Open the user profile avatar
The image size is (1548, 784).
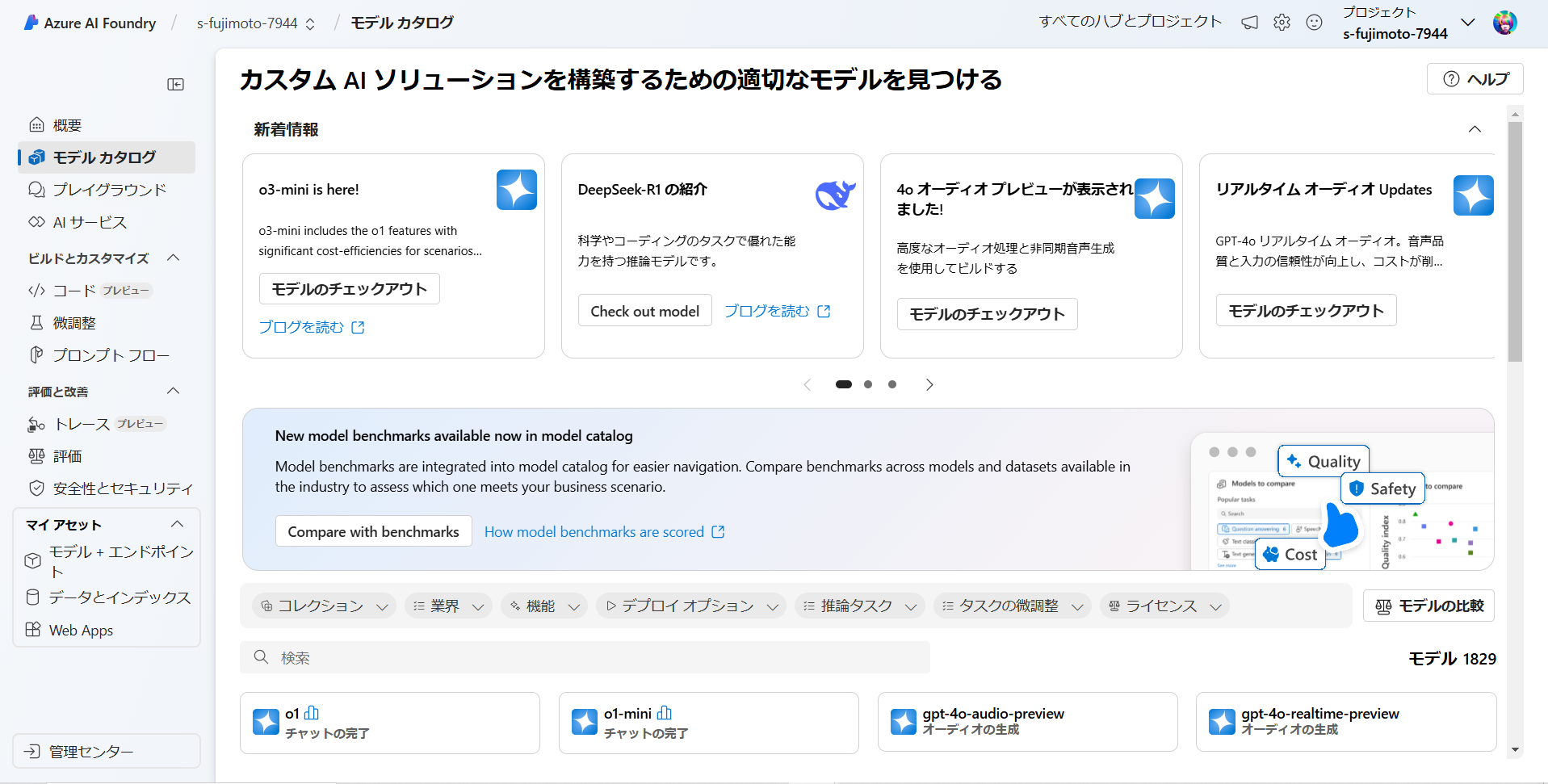(x=1504, y=23)
